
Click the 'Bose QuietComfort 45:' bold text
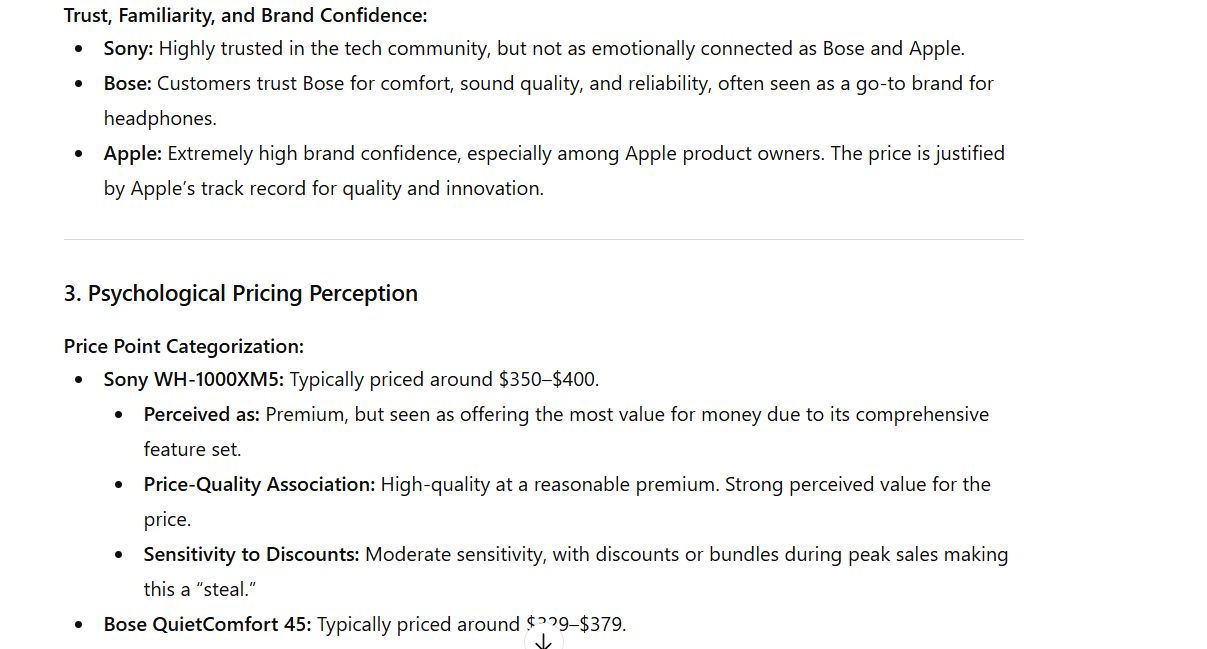pyautogui.click(x=207, y=624)
